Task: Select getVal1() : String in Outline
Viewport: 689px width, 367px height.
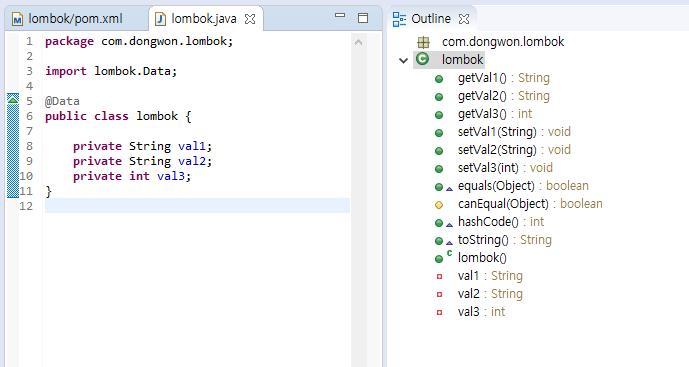Action: 504,78
